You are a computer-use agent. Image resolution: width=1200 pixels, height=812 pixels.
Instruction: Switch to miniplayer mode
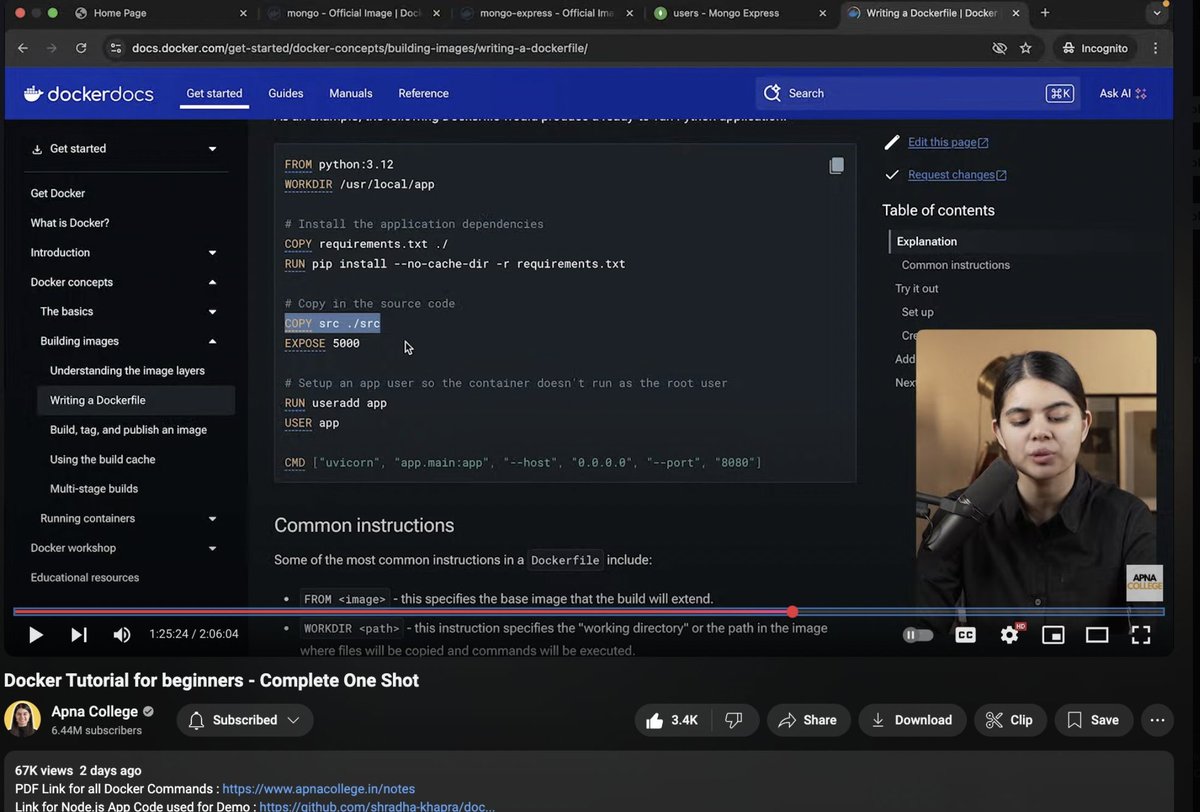(1053, 635)
